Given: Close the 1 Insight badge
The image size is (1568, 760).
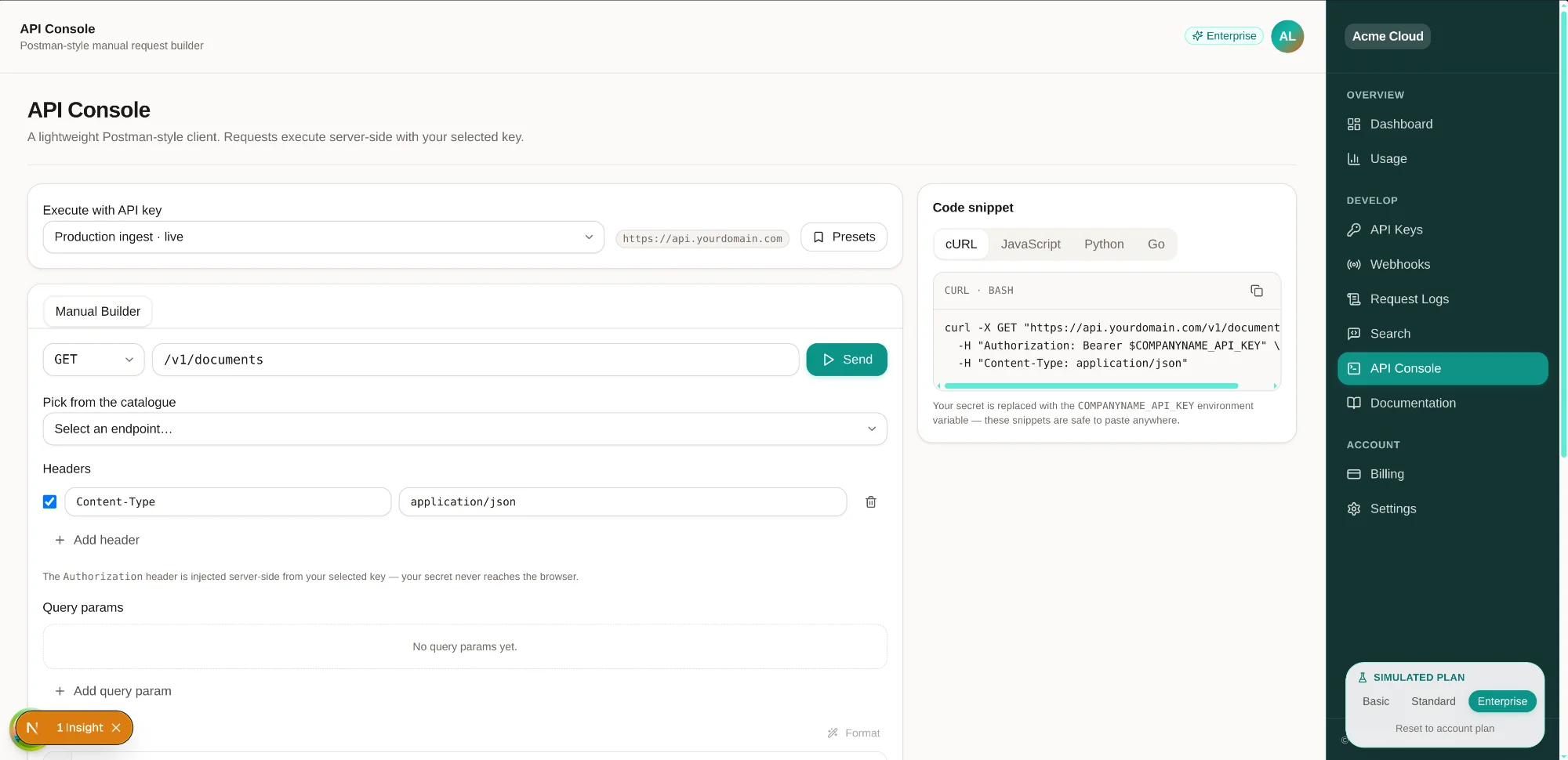Looking at the screenshot, I should [116, 728].
